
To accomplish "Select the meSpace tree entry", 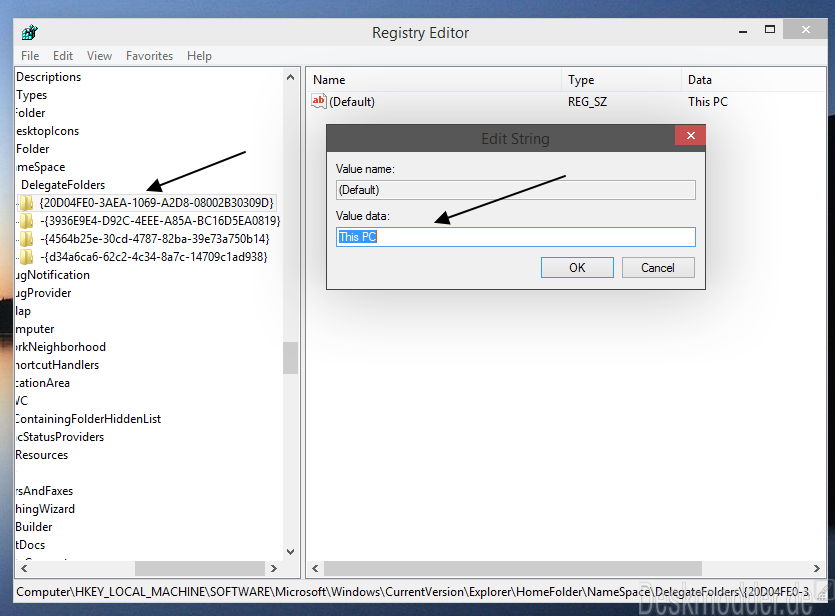I will pyautogui.click(x=40, y=167).
